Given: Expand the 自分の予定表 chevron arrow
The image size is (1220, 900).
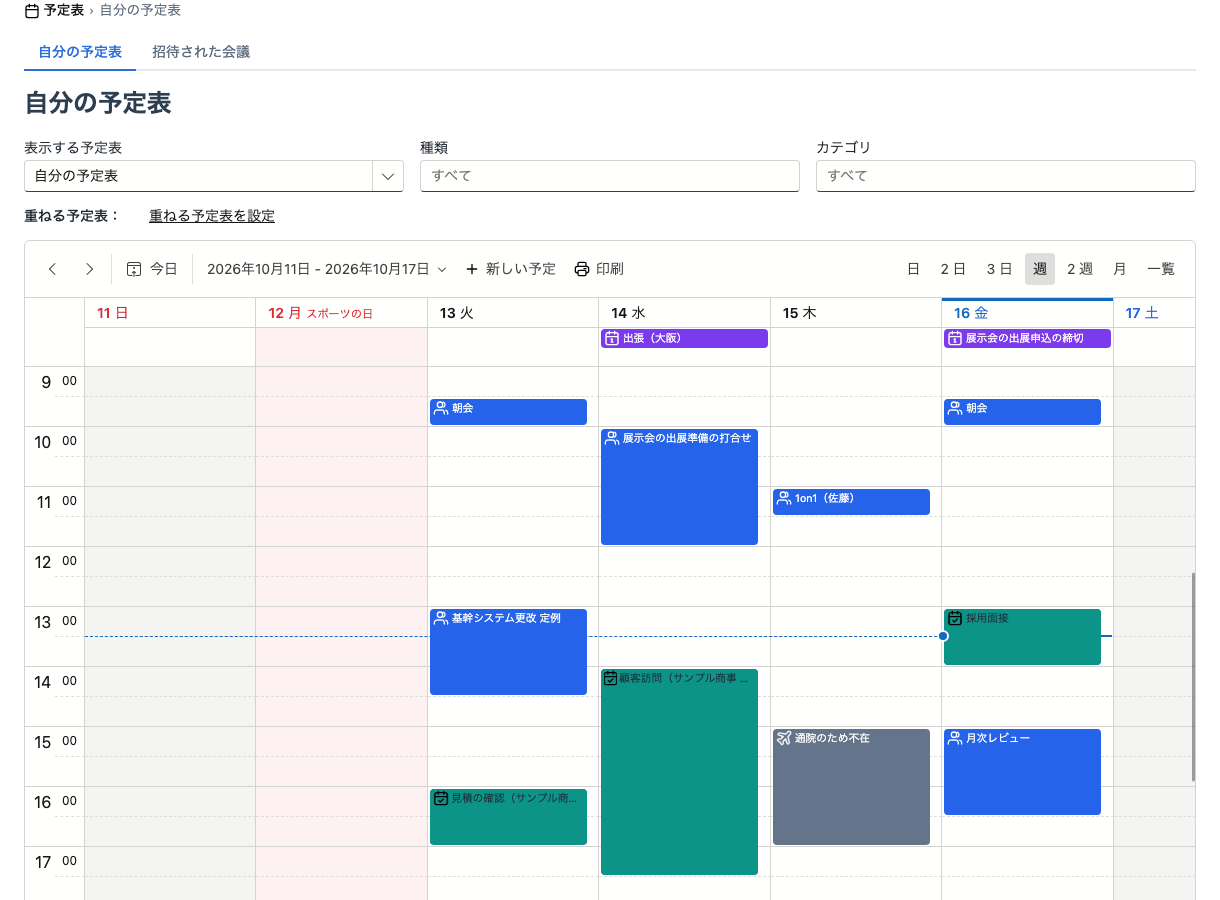Looking at the screenshot, I should [387, 176].
